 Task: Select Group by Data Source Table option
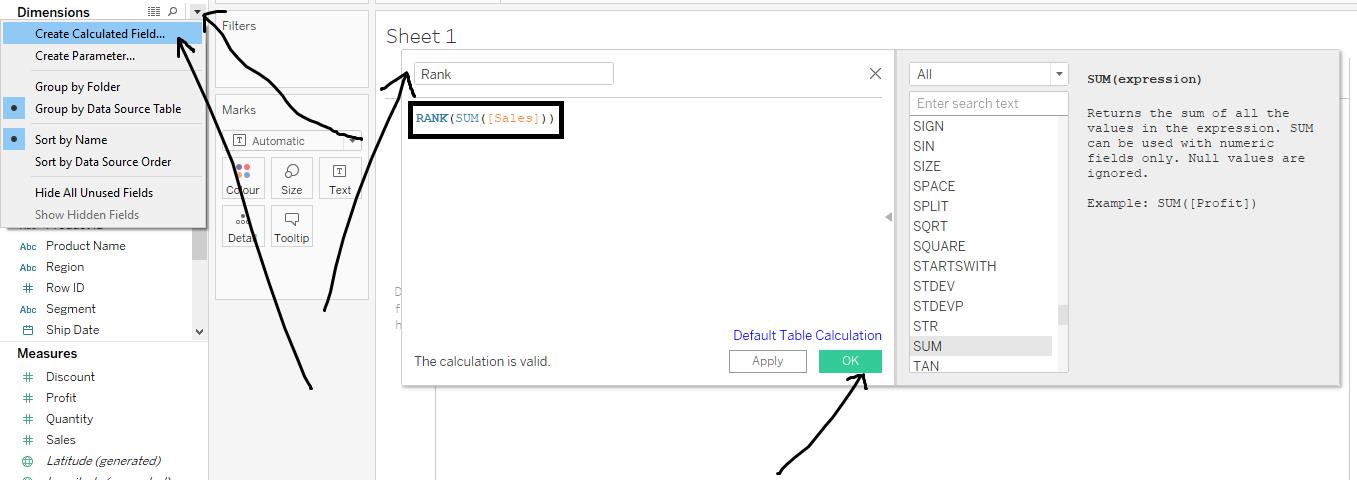click(x=108, y=109)
